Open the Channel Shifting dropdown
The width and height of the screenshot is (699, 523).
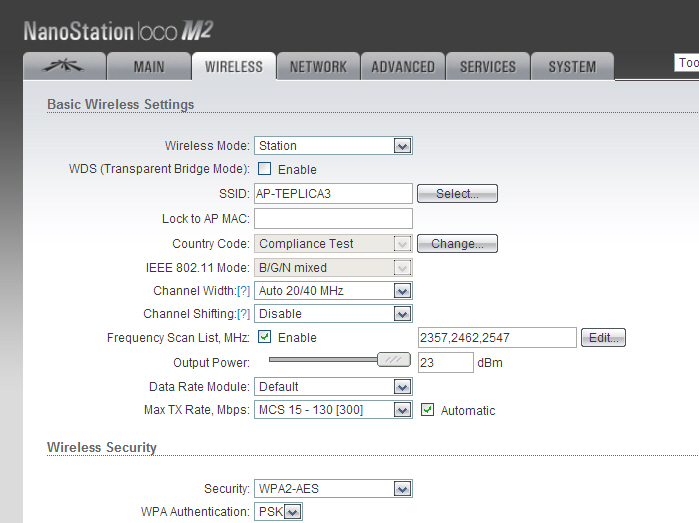pos(333,314)
